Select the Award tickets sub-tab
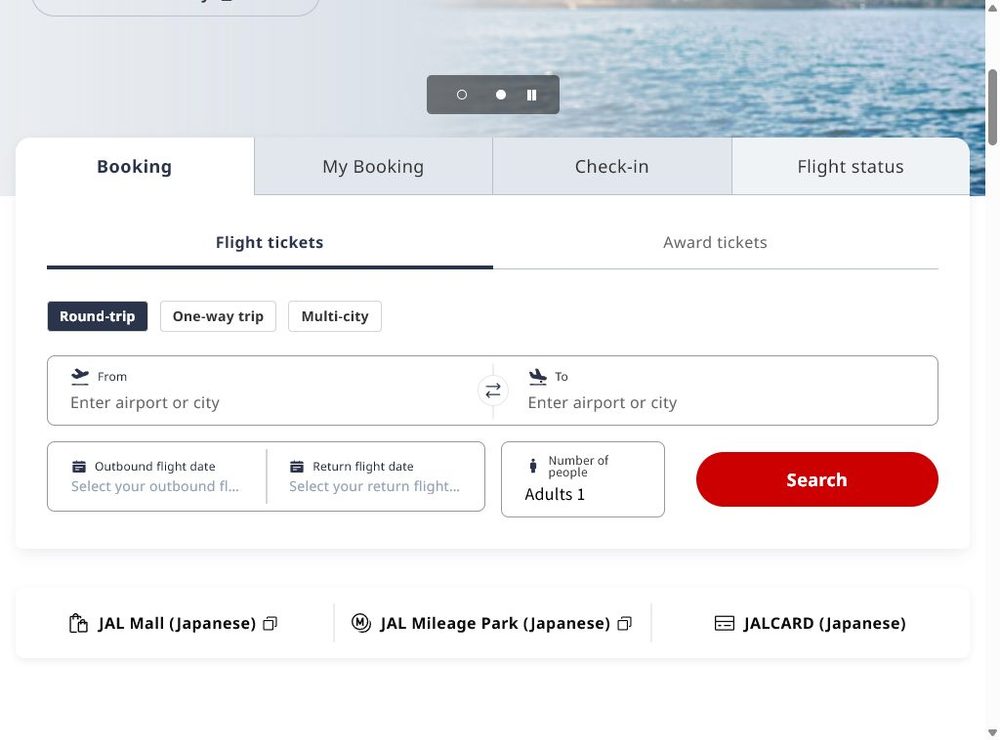The height and width of the screenshot is (740, 1000). (716, 243)
